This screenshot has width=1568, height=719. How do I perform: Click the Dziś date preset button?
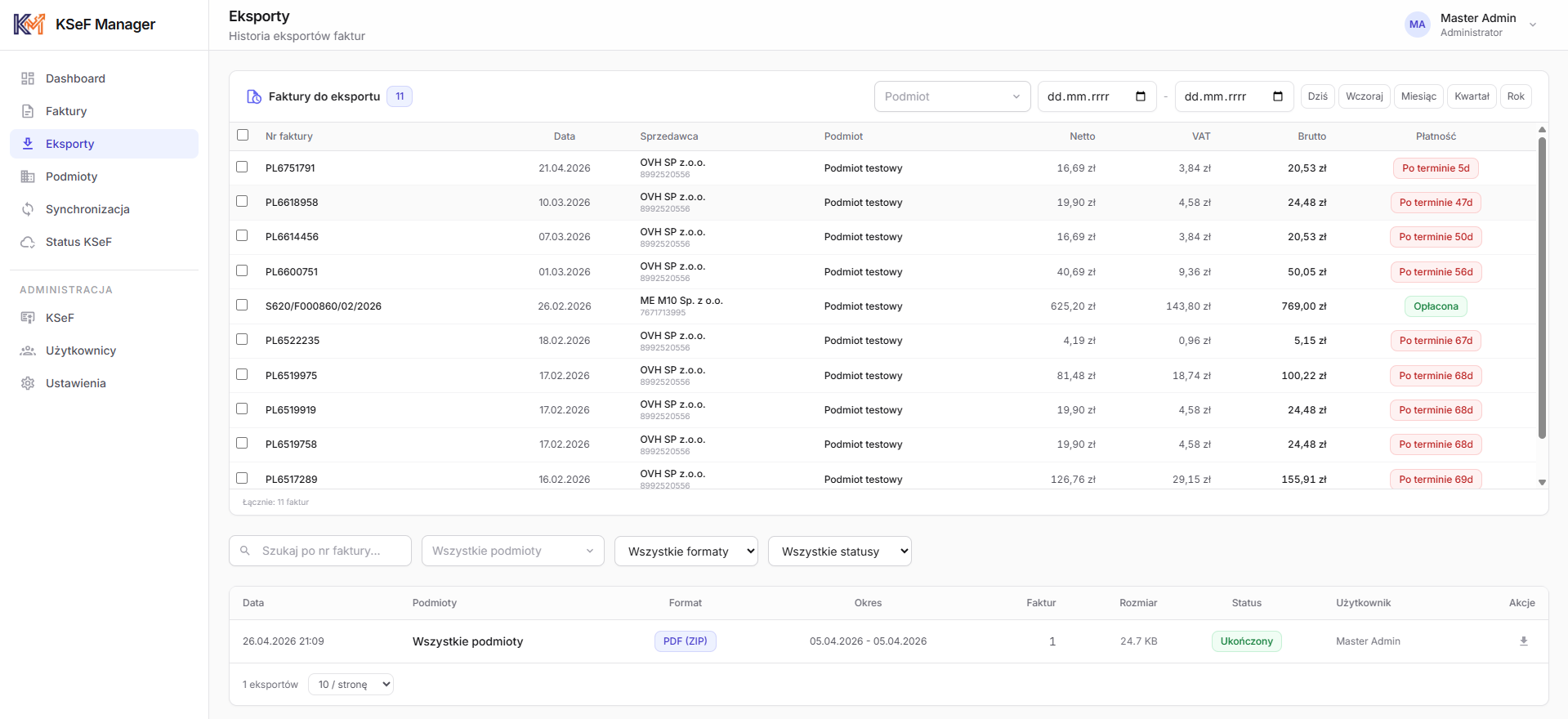coord(1318,96)
